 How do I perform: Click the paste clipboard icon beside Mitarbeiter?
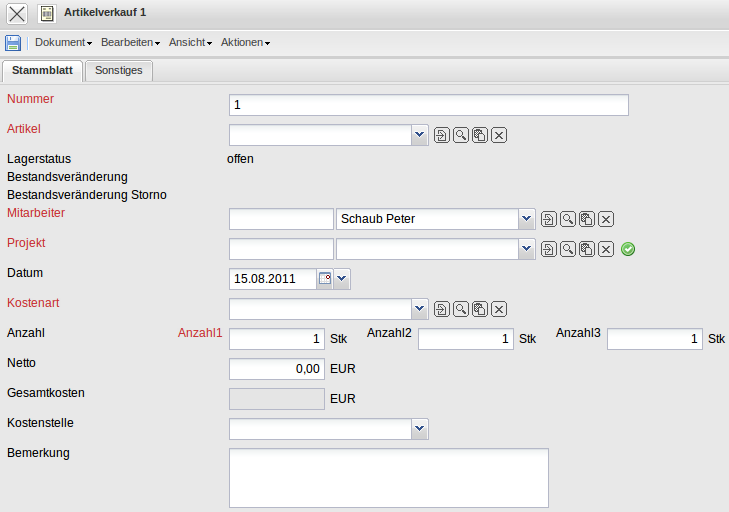[x=587, y=220]
